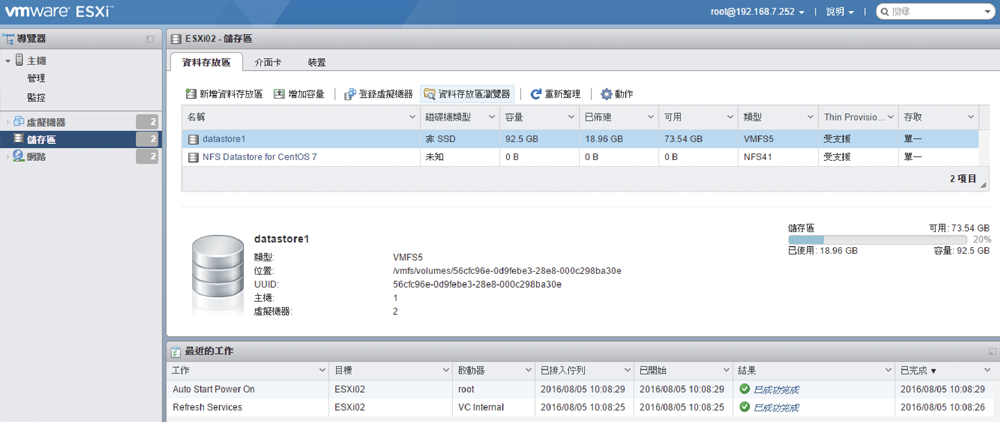
Task: Click the datastore1 row disk icon
Action: pos(193,138)
